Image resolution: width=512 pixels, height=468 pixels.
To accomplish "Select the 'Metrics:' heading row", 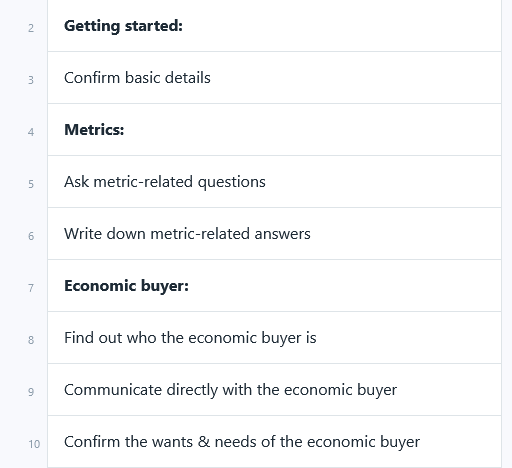I will tap(274, 130).
